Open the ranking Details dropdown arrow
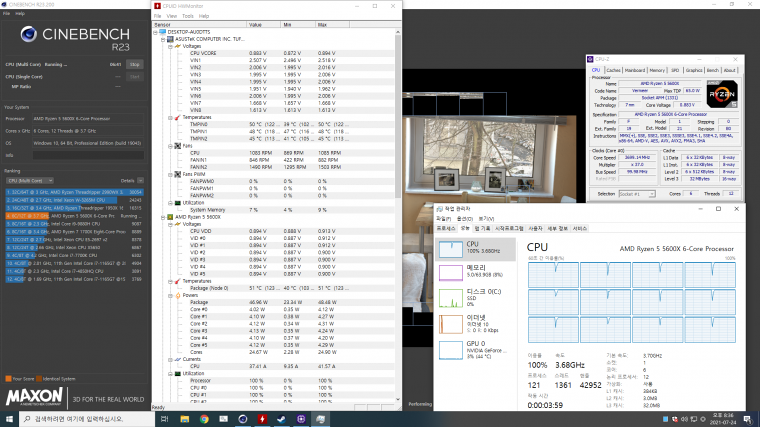The width and height of the screenshot is (760, 427). (140, 181)
